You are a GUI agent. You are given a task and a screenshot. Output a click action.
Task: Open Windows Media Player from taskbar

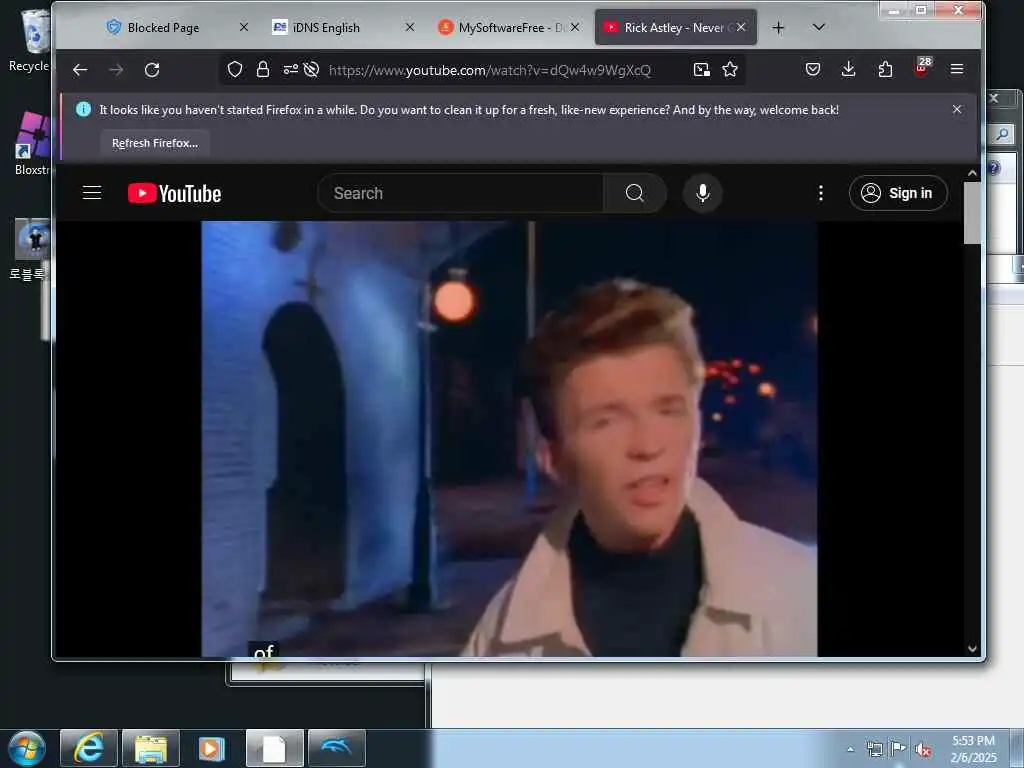[212, 748]
